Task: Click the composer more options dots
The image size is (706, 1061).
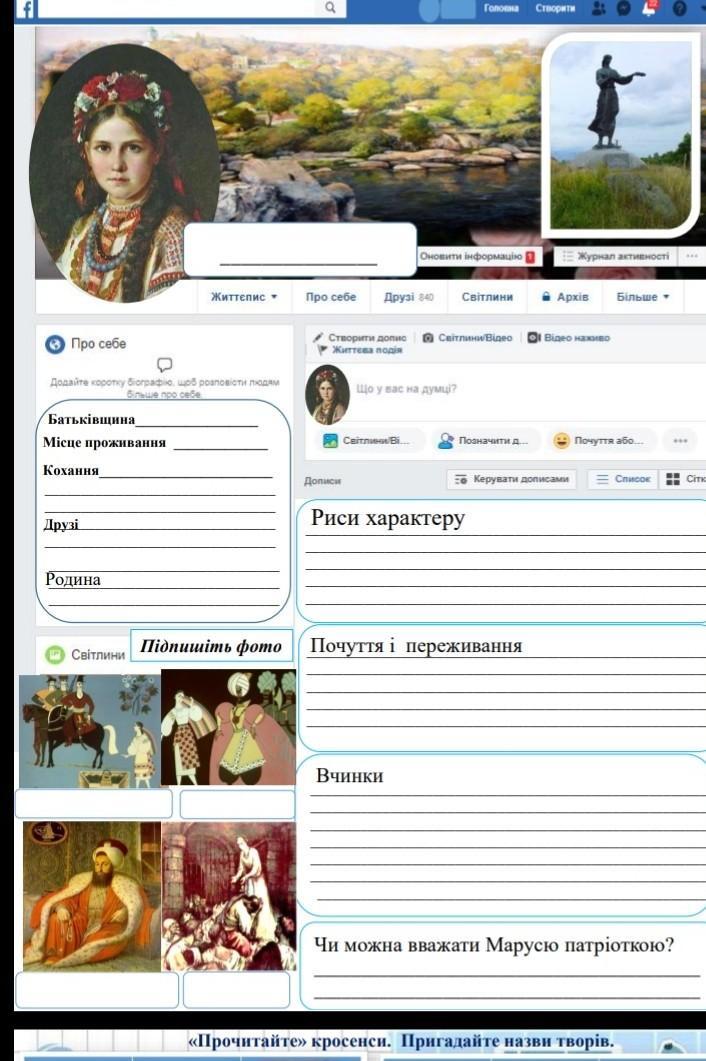Action: [x=680, y=441]
